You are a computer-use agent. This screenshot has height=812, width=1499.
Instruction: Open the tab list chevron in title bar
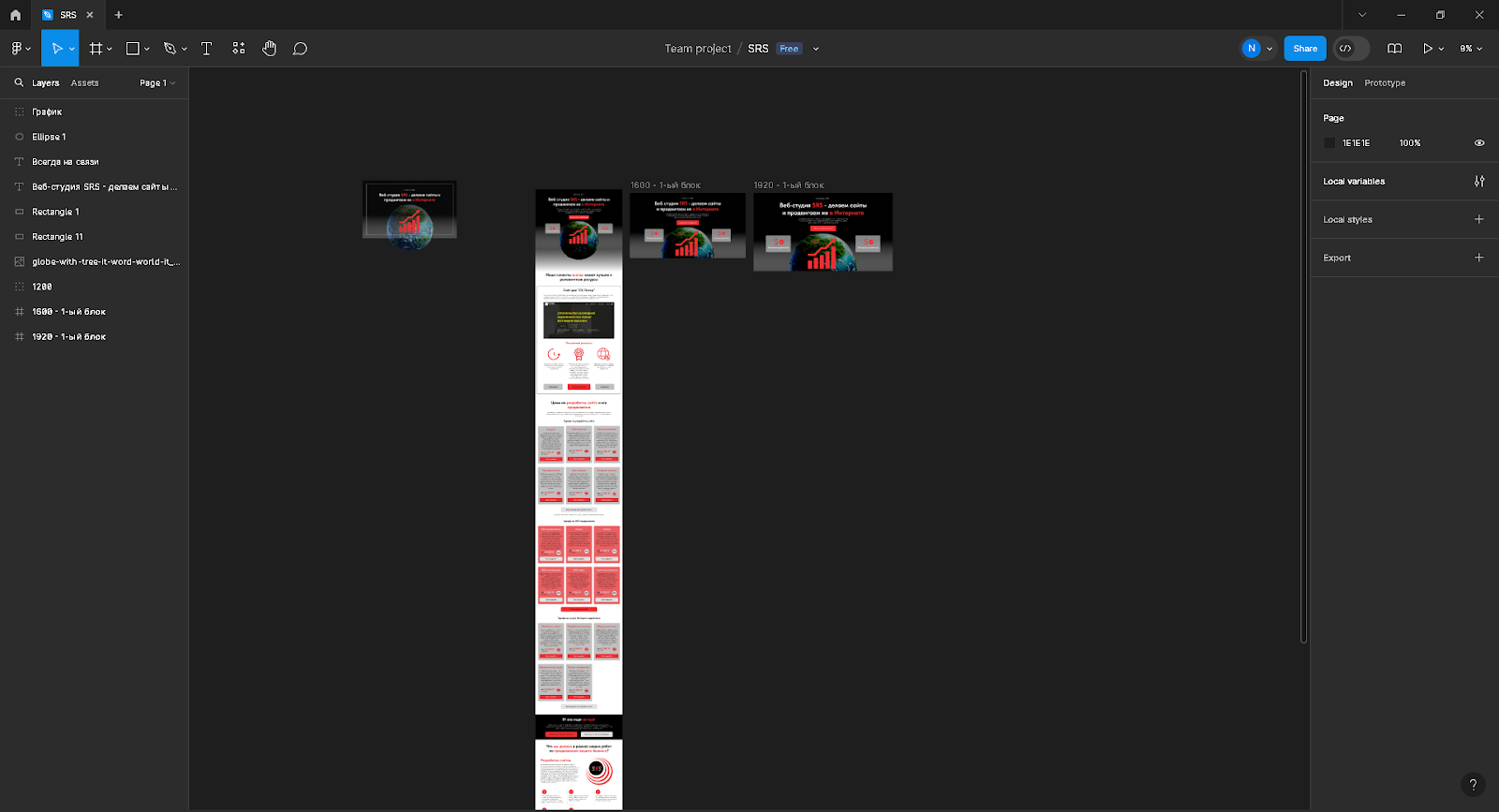pos(1362,15)
